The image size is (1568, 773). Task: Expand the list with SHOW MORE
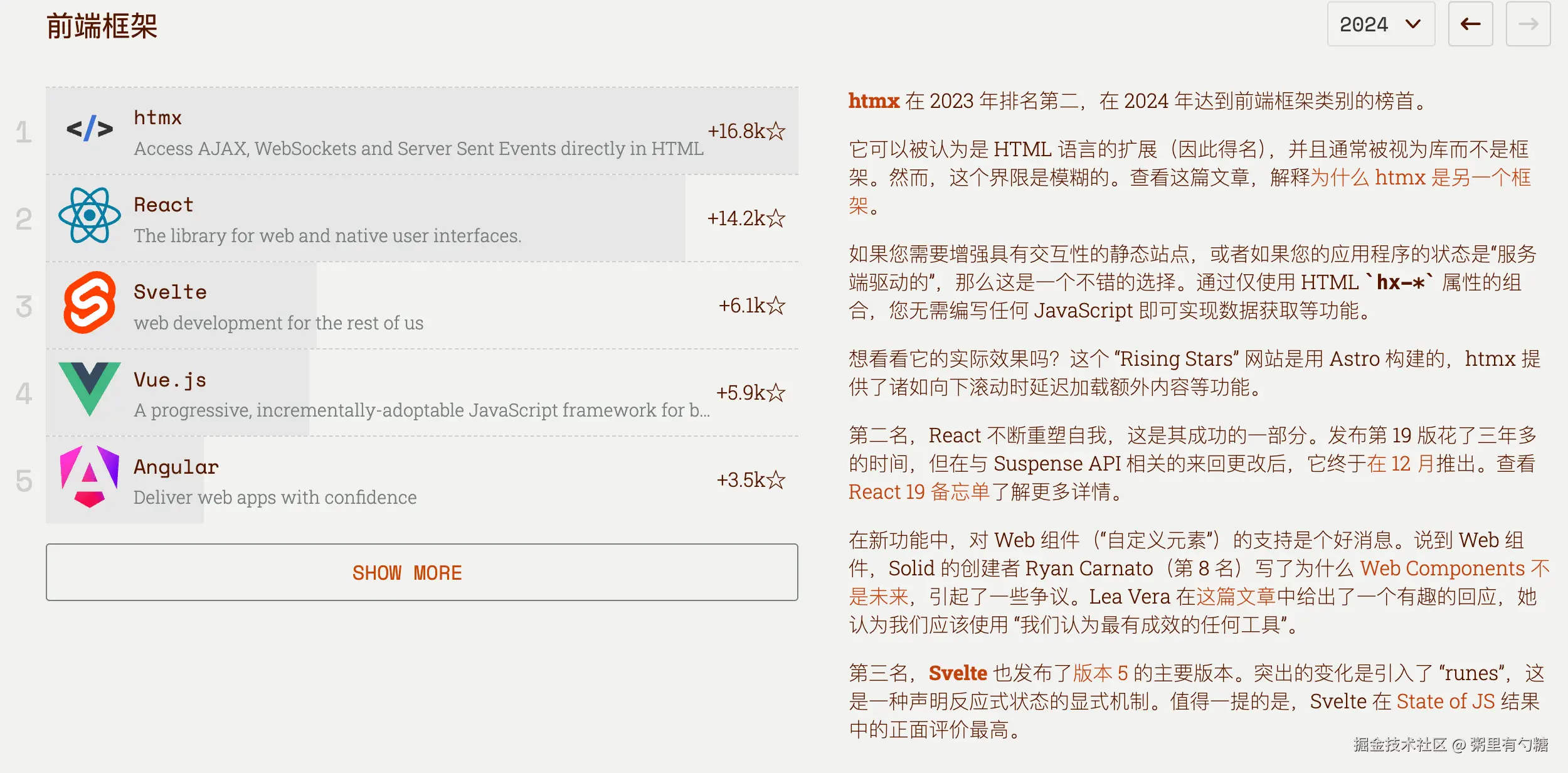(x=421, y=572)
